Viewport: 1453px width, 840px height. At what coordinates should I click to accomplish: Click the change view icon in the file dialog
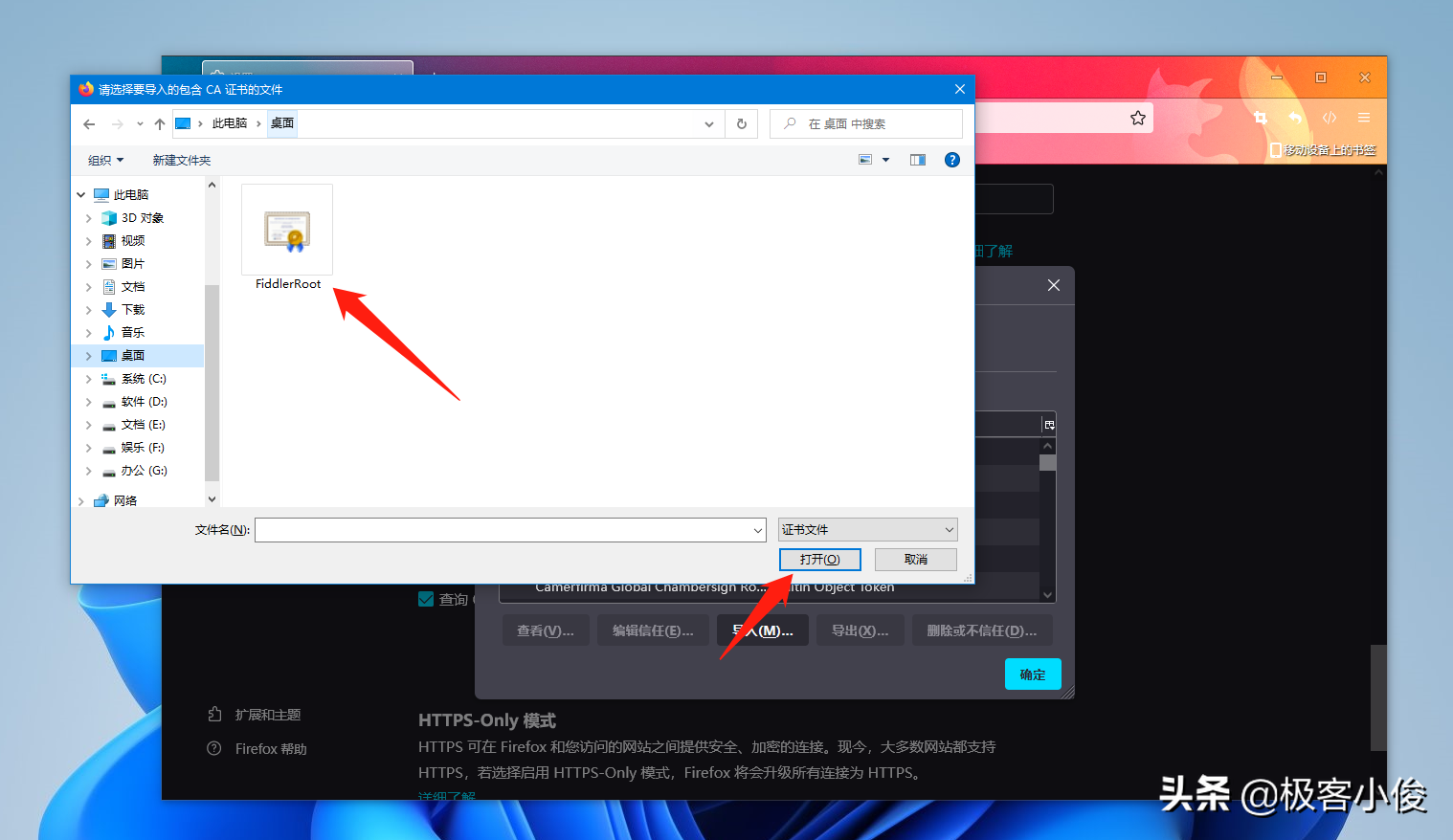coord(865,160)
